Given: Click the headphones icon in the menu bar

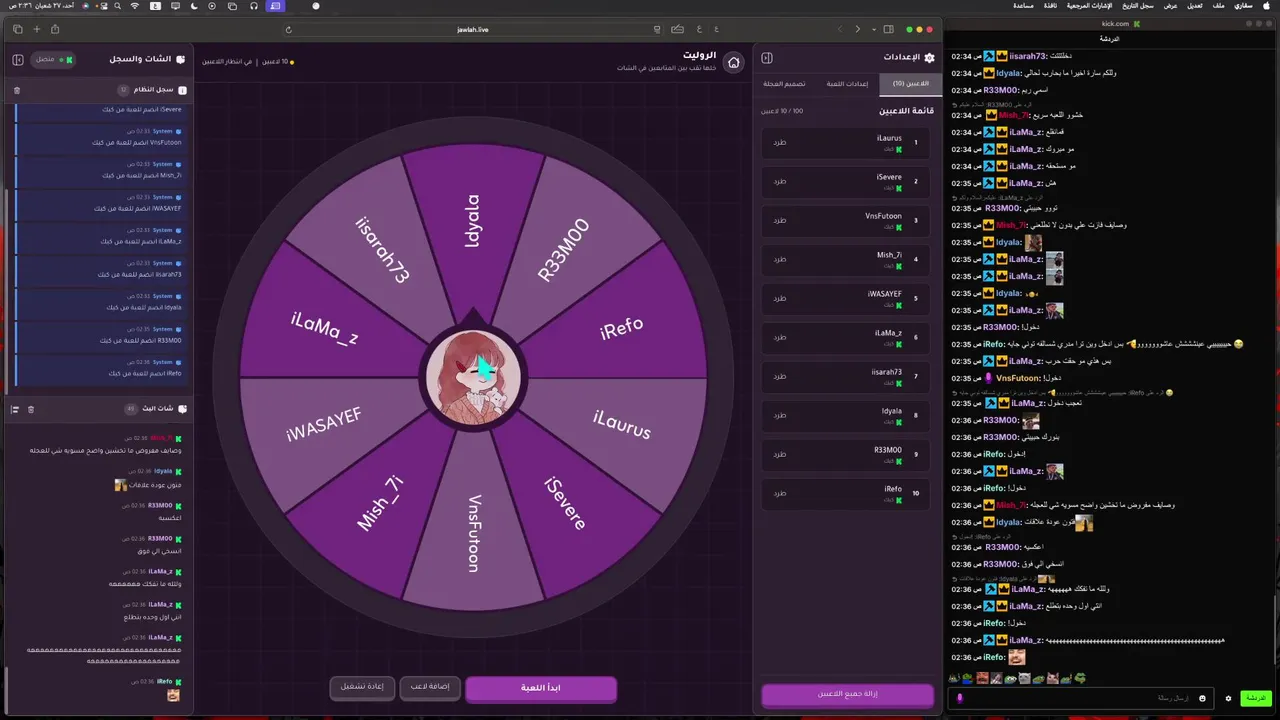Looking at the screenshot, I should click(x=254, y=6).
